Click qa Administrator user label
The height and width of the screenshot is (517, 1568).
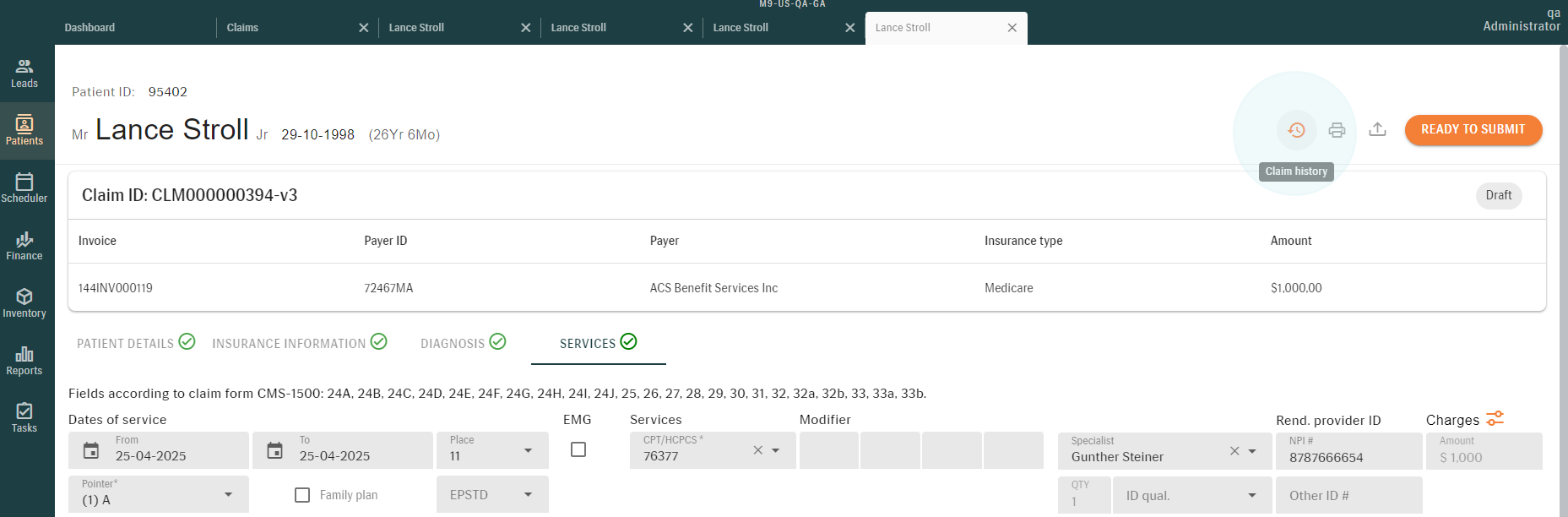pyautogui.click(x=1522, y=20)
